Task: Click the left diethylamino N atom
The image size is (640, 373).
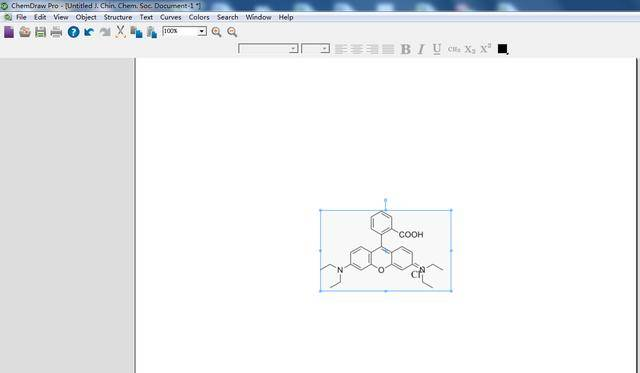Action: [x=340, y=270]
